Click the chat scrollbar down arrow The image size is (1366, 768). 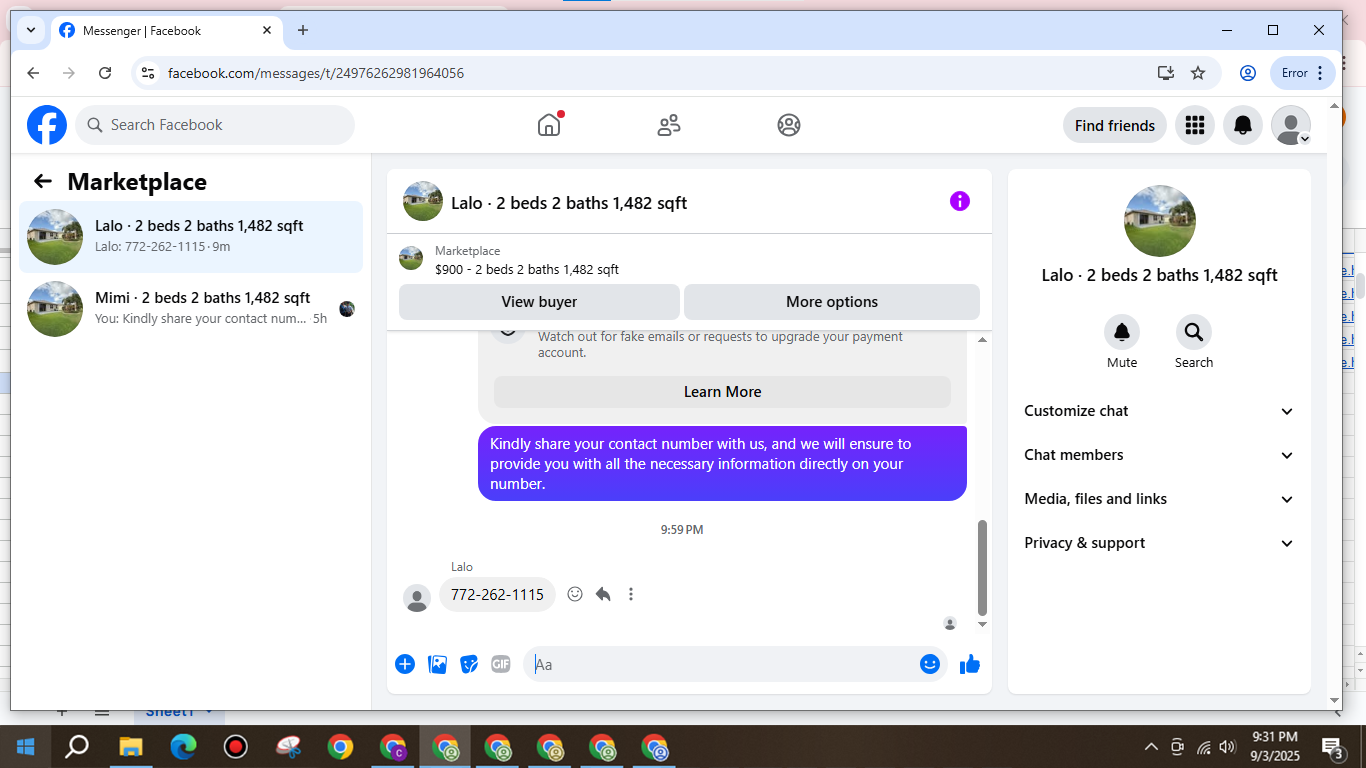(x=982, y=624)
